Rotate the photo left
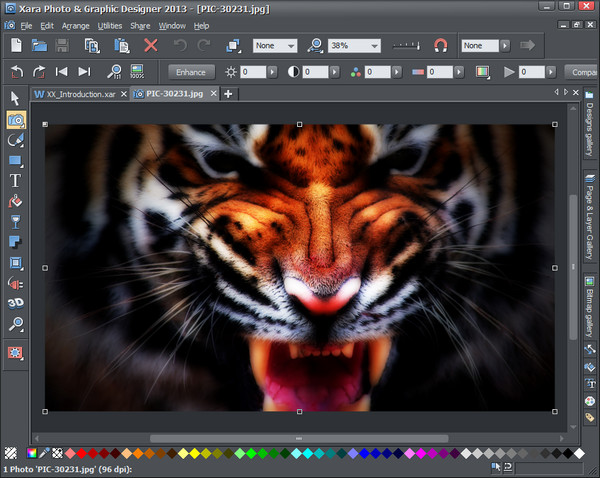The width and height of the screenshot is (600, 478). [17, 72]
